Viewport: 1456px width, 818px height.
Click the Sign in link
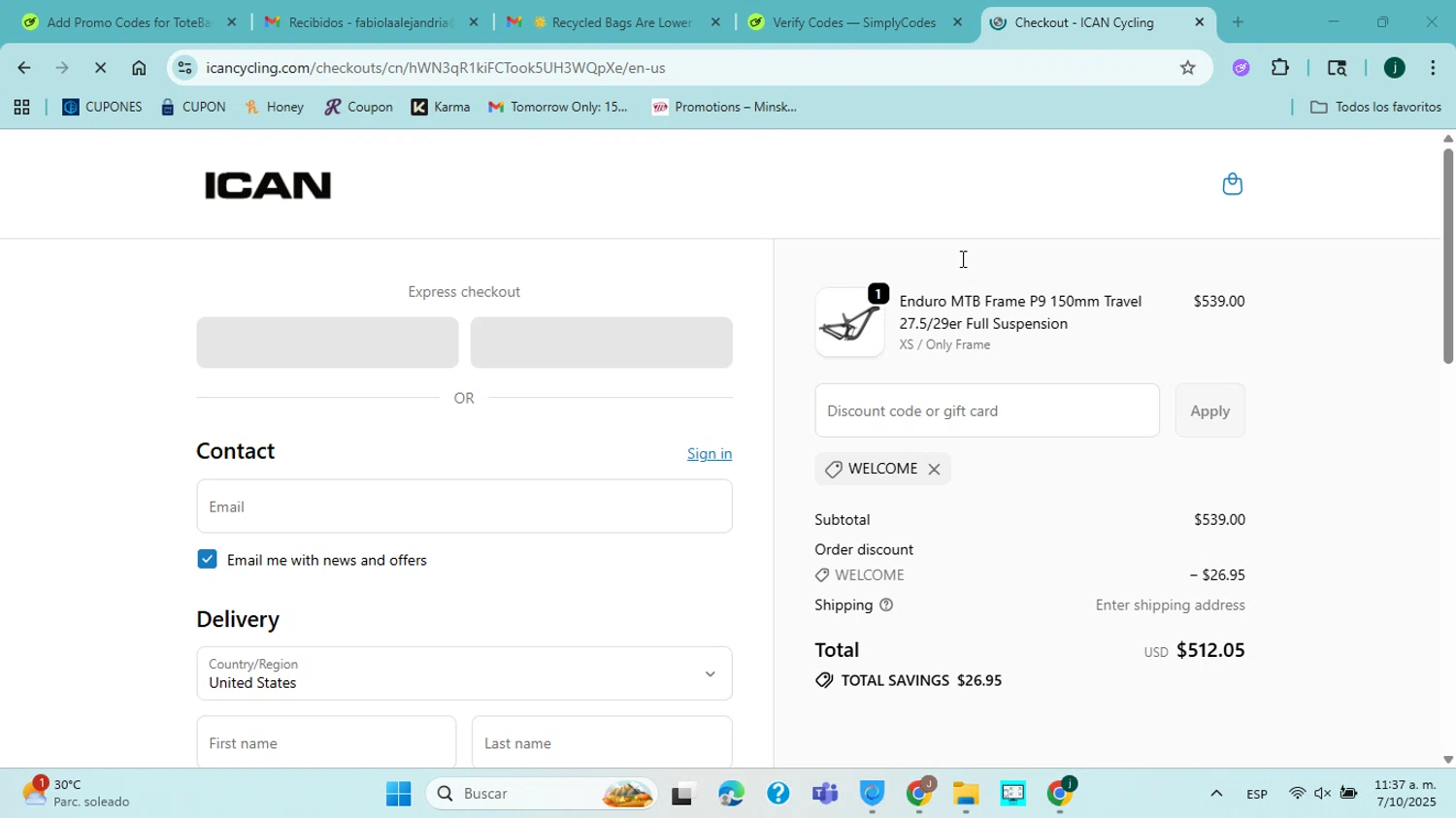(x=710, y=454)
